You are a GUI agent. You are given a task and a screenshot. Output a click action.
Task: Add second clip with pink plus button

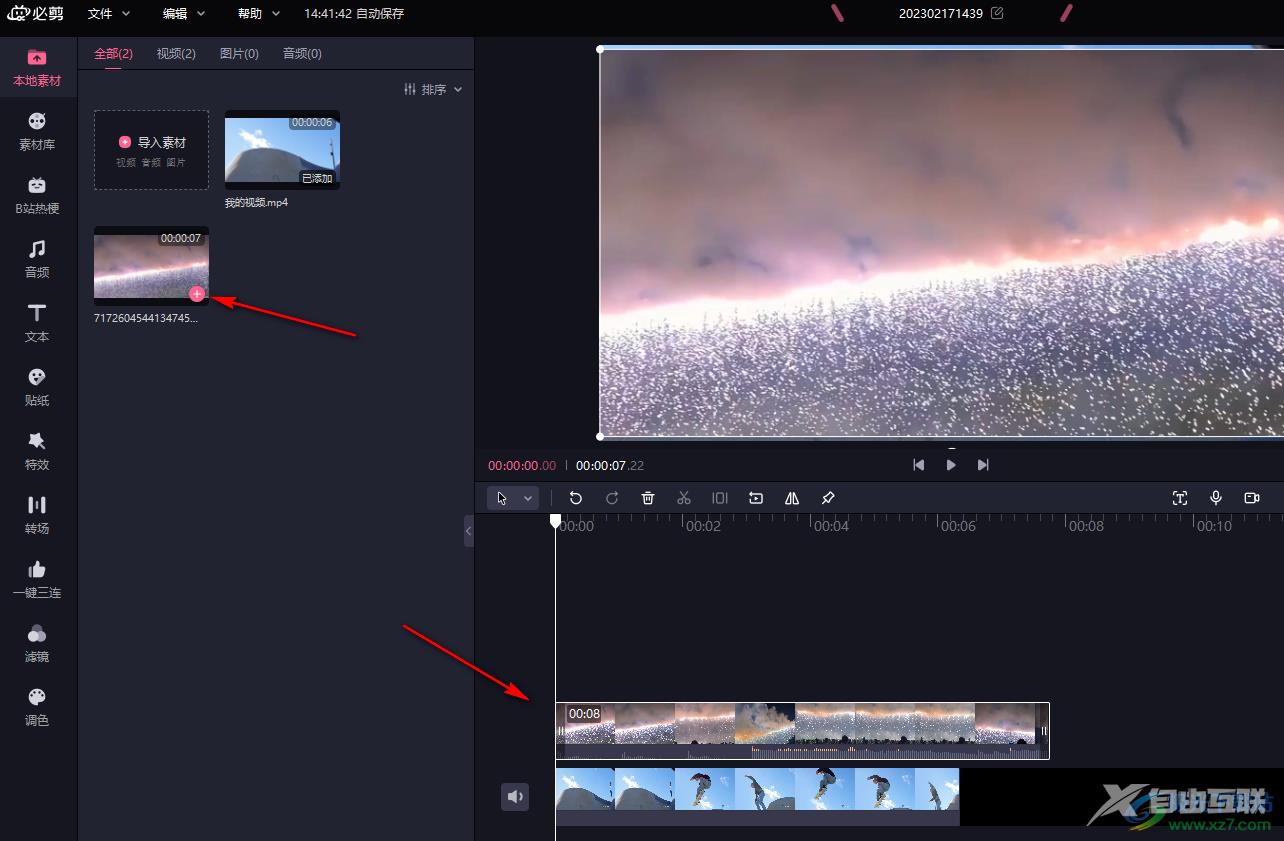(x=197, y=293)
